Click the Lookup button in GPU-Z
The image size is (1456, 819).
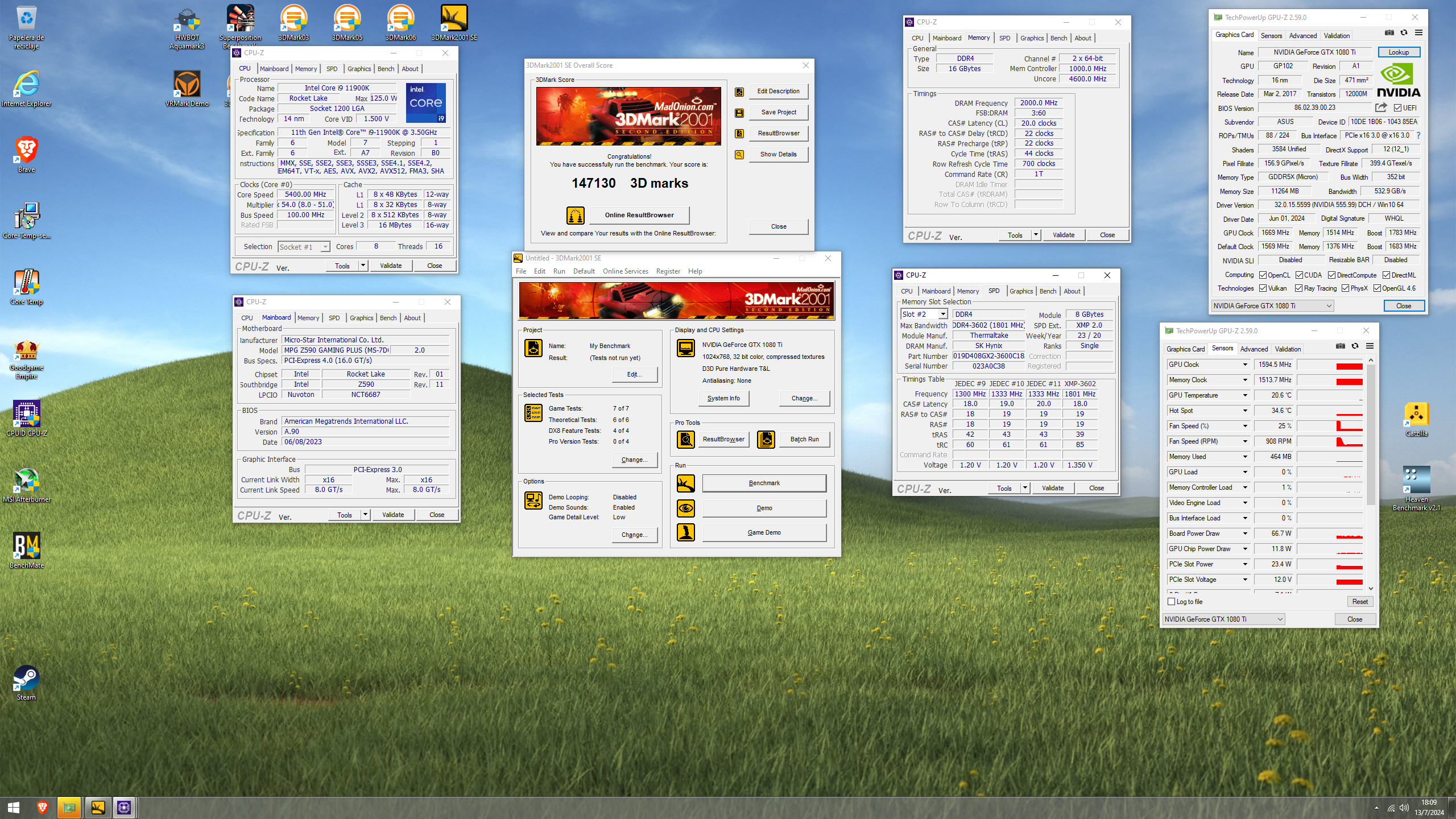pos(1399,52)
